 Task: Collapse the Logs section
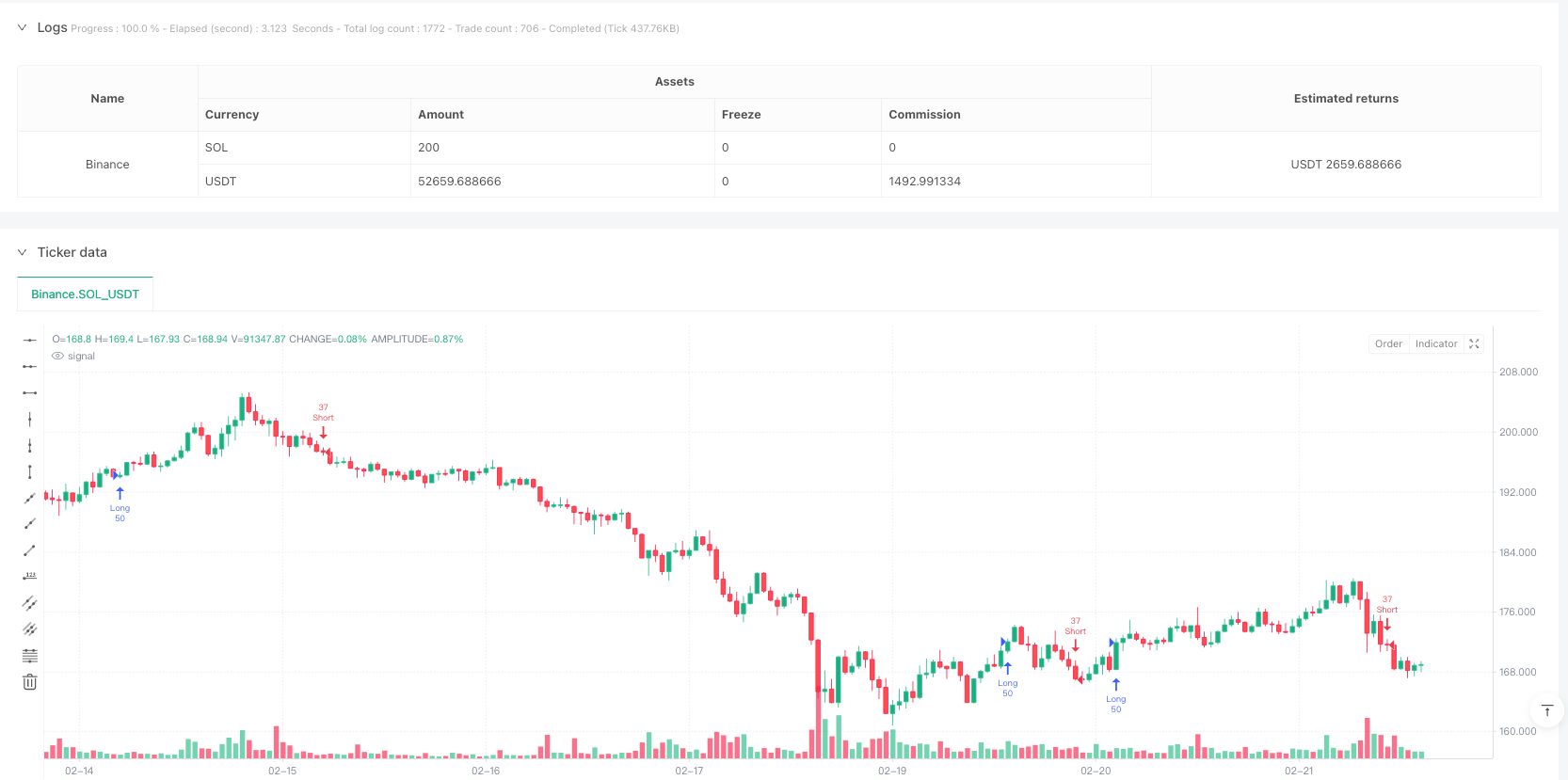[x=22, y=27]
